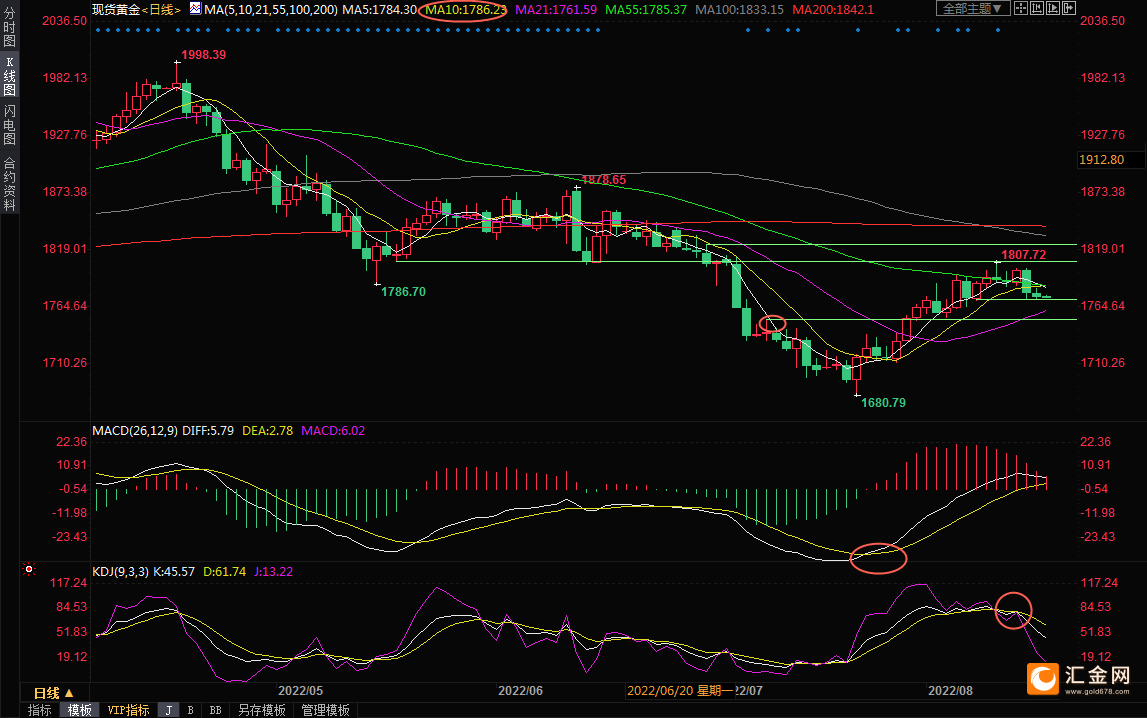This screenshot has height=718, width=1147.
Task: Select the 模板 bottom tab
Action: click(x=80, y=710)
